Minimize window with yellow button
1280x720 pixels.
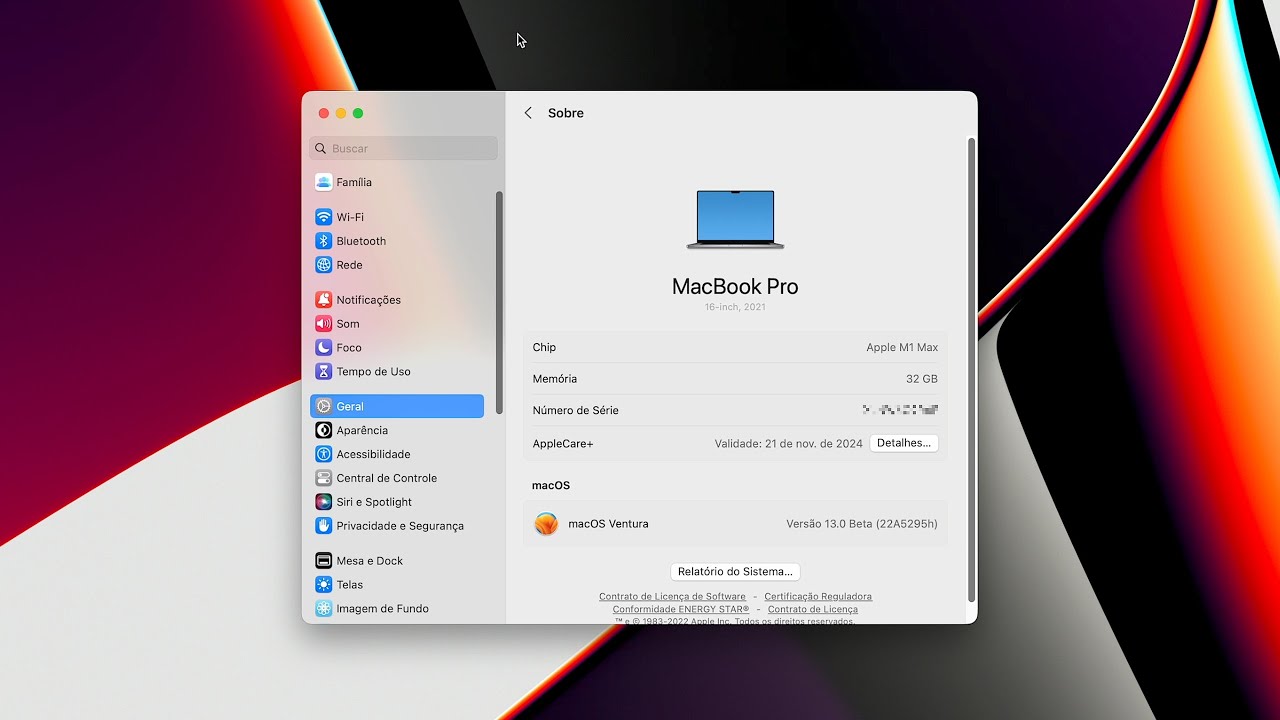(x=341, y=113)
